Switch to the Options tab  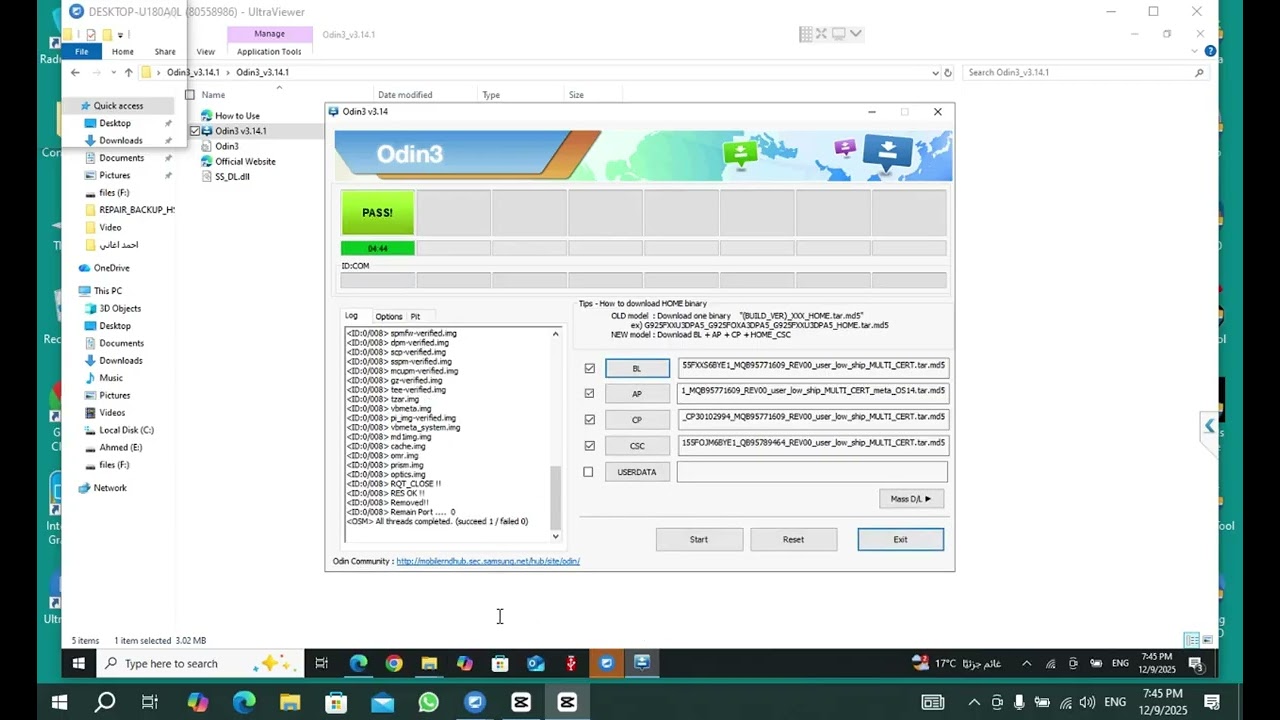pyautogui.click(x=389, y=316)
